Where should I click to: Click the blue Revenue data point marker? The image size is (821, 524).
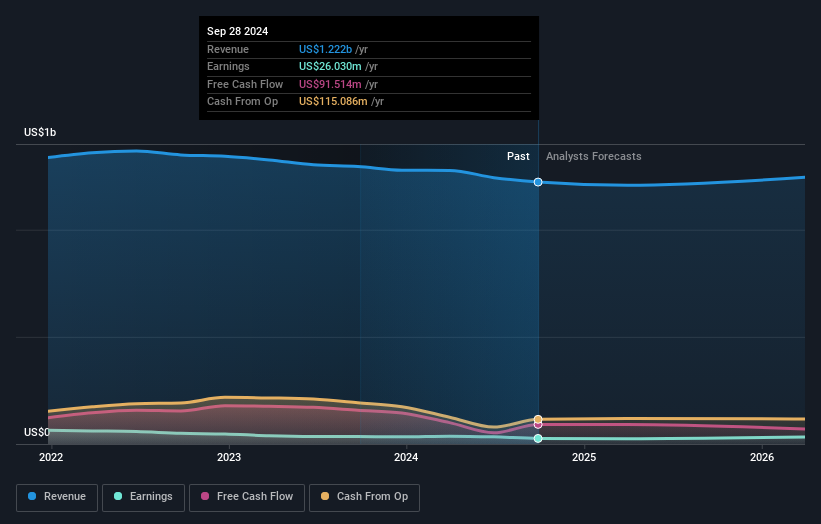(538, 182)
